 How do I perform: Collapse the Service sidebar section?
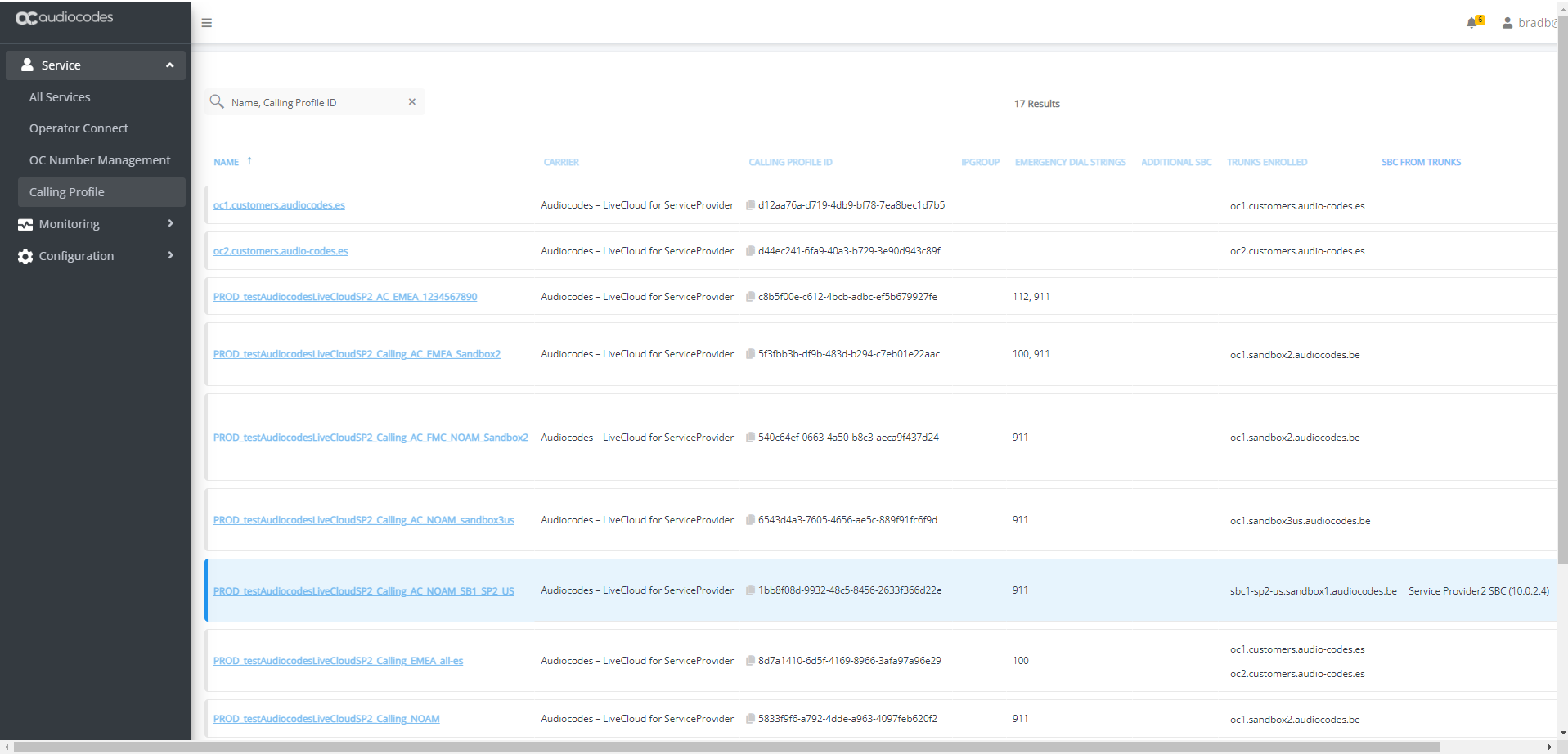169,65
